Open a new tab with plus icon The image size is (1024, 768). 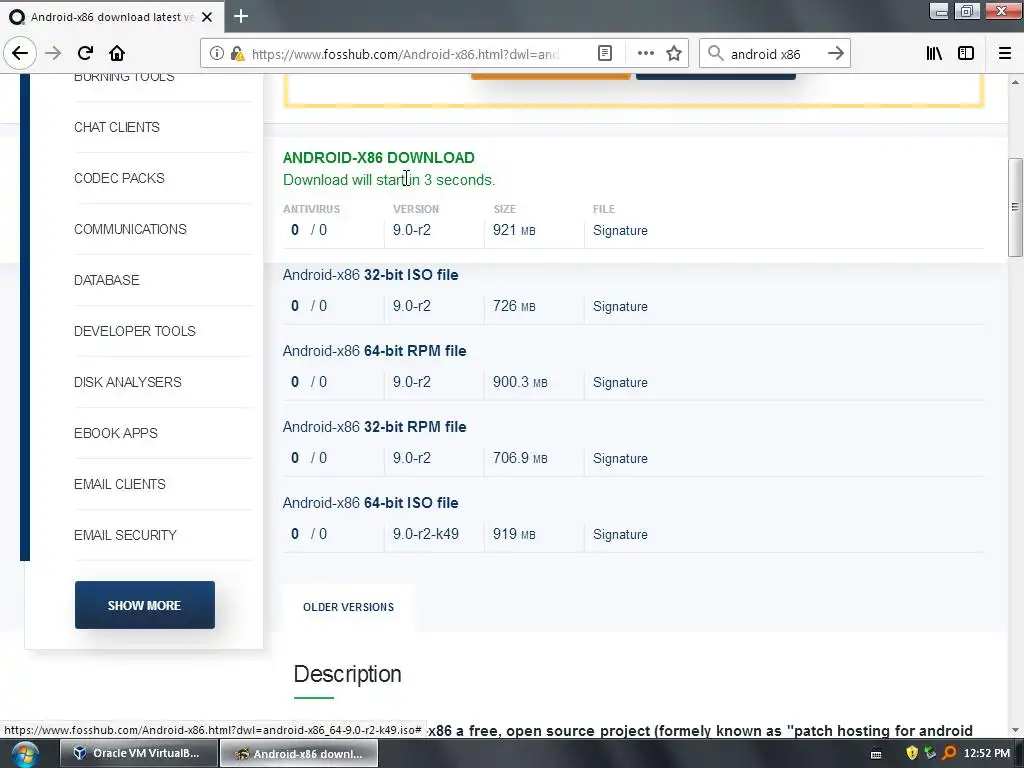tap(241, 16)
